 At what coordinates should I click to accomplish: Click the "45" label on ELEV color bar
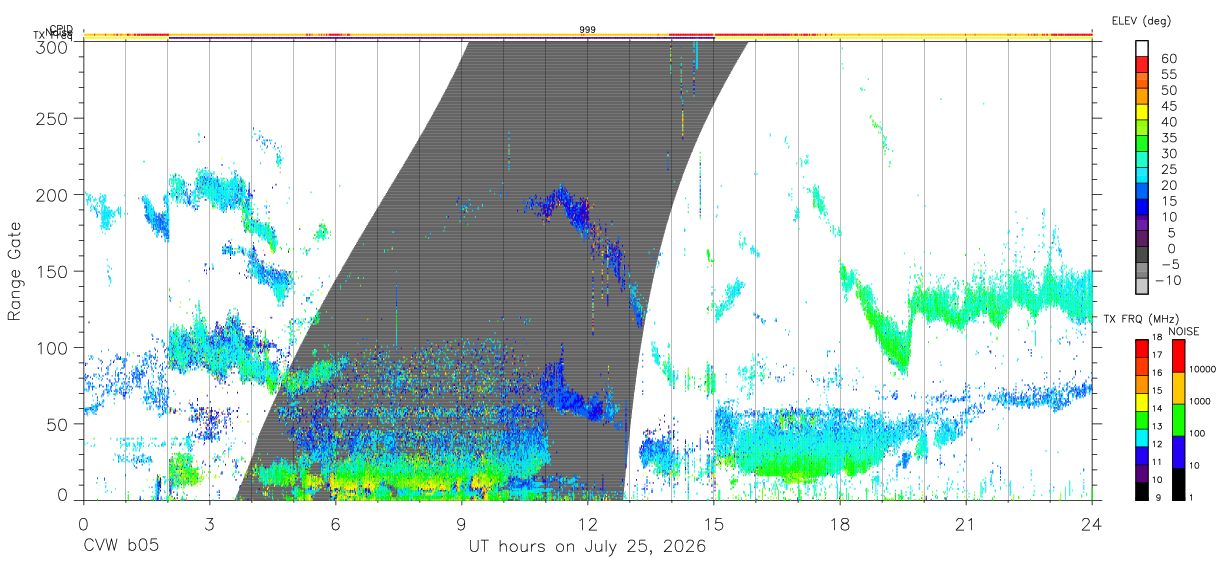pos(1168,106)
